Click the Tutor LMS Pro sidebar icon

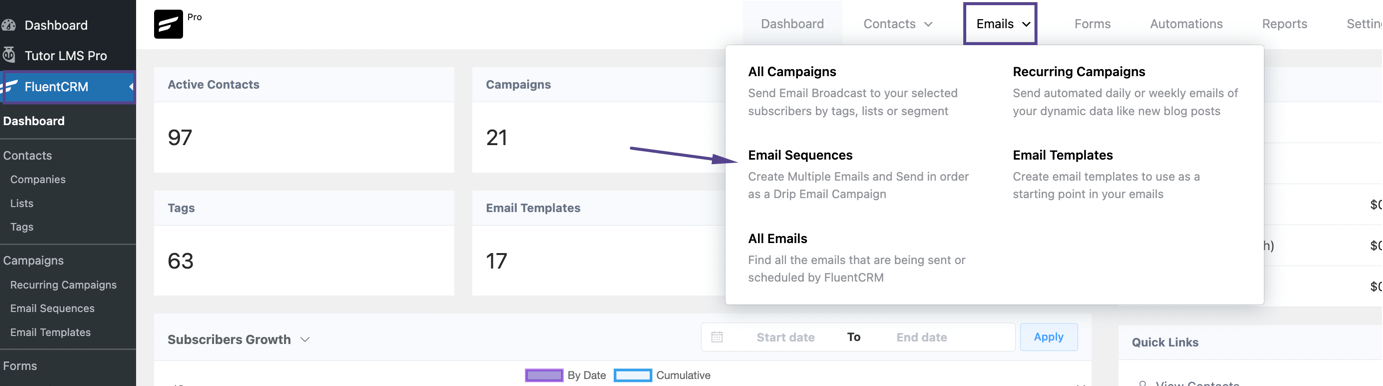click(x=9, y=55)
